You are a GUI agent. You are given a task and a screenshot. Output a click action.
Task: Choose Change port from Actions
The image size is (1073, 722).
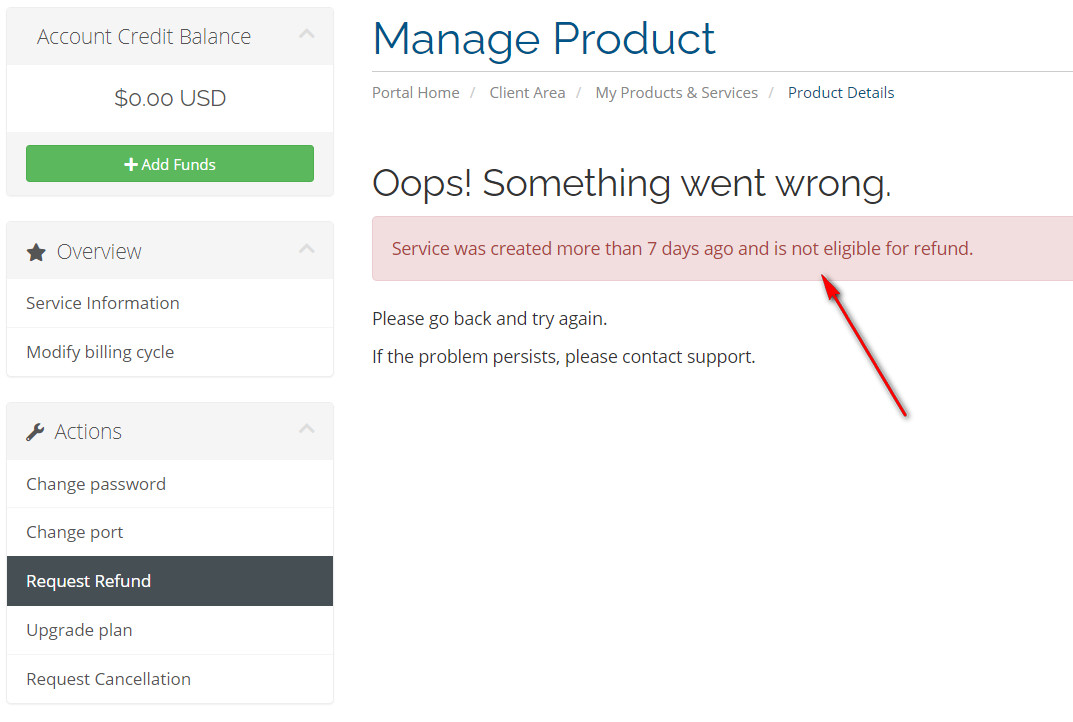tap(75, 532)
